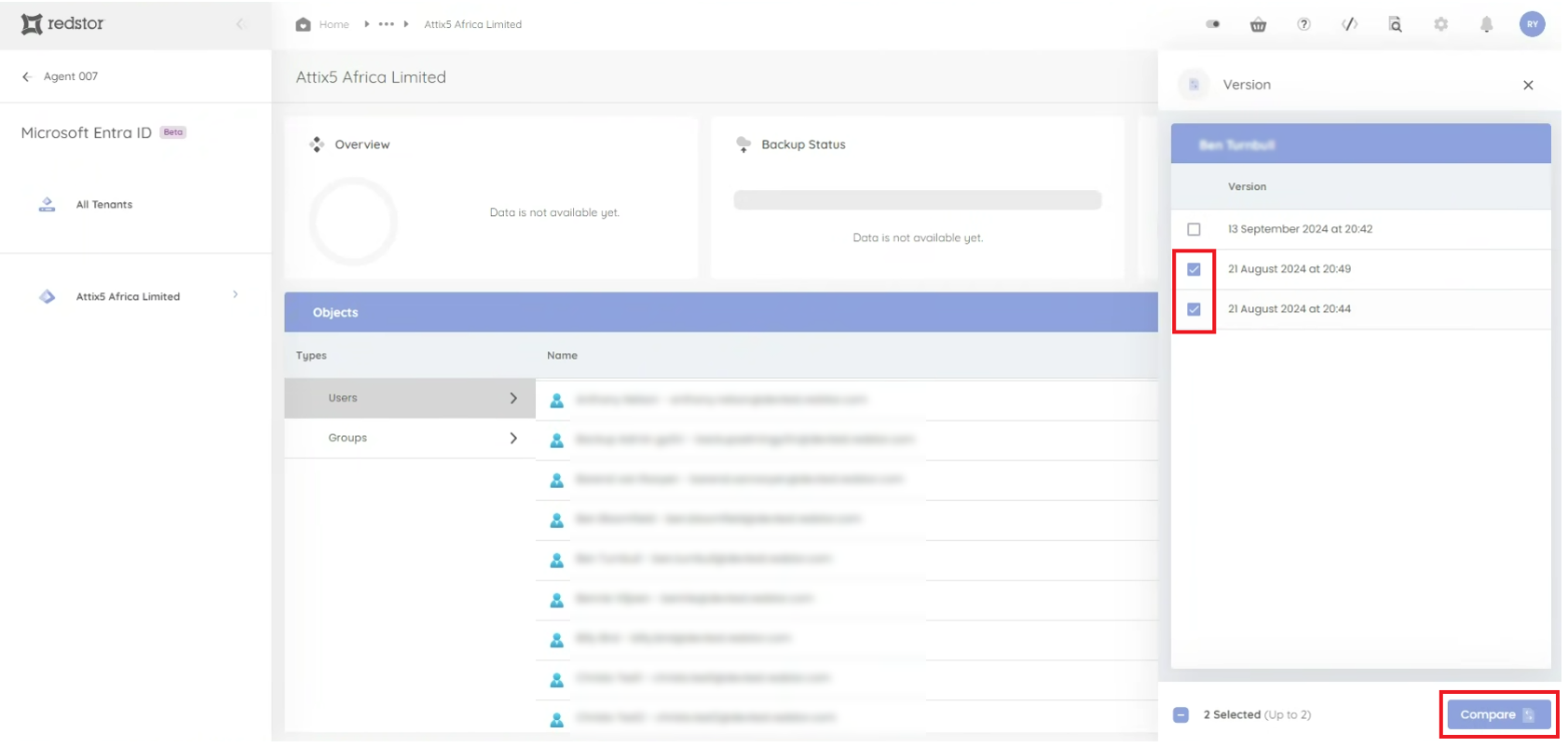Select All Tenants in the sidebar
The height and width of the screenshot is (747, 1568).
(x=104, y=205)
